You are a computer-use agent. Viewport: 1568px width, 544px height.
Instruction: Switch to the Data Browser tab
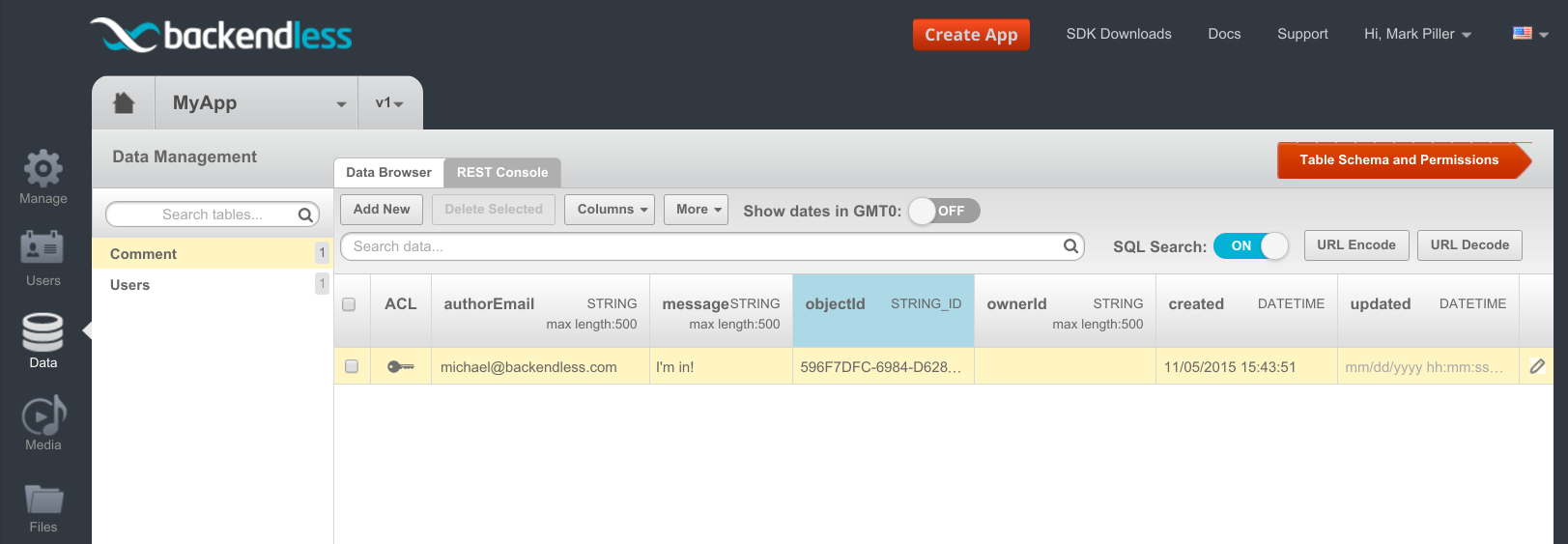tap(388, 172)
